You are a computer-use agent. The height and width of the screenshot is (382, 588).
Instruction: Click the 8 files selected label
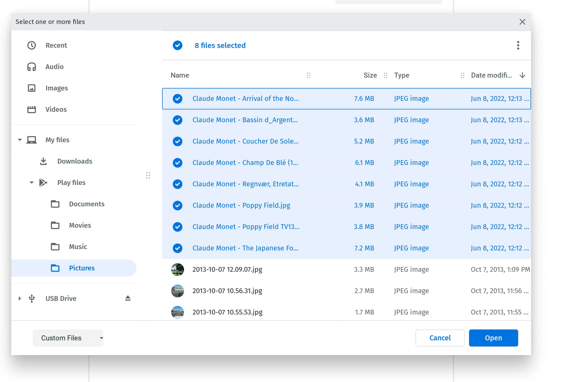point(220,45)
